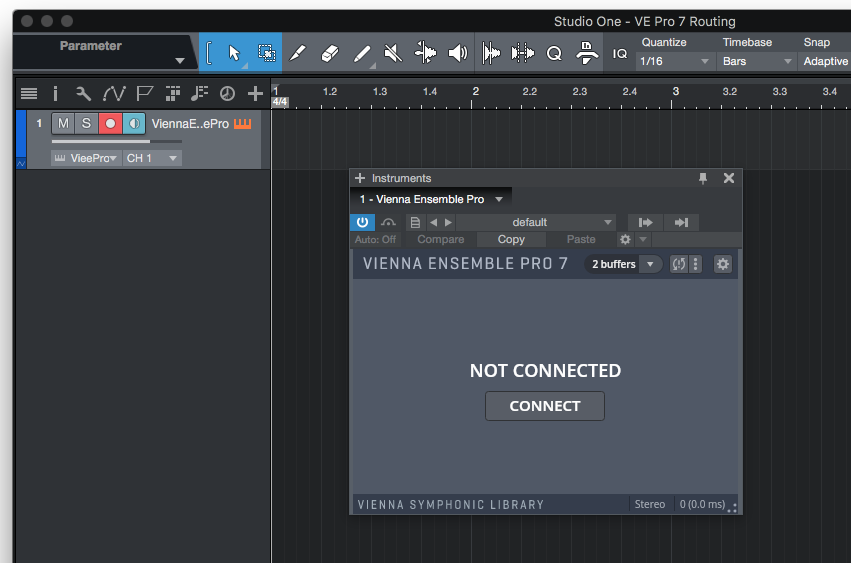Open the default preset dropdown
851x563 pixels.
[x=536, y=222]
